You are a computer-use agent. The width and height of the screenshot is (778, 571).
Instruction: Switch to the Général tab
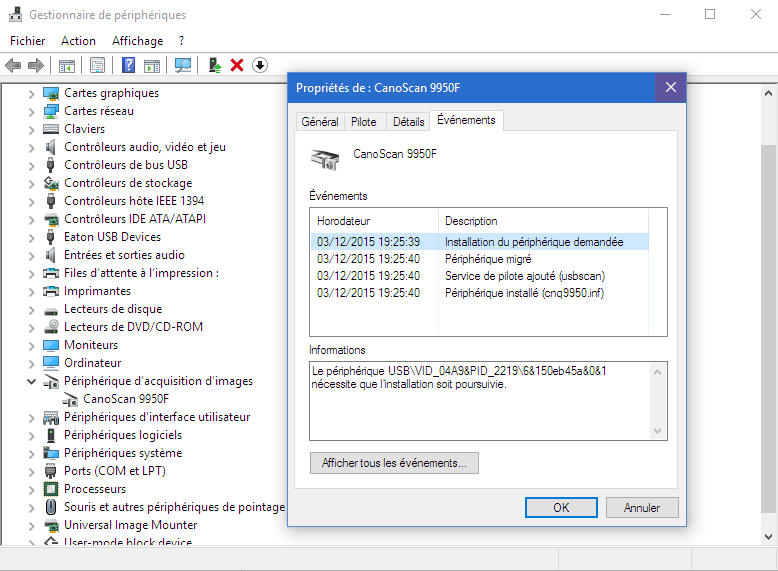click(x=320, y=122)
